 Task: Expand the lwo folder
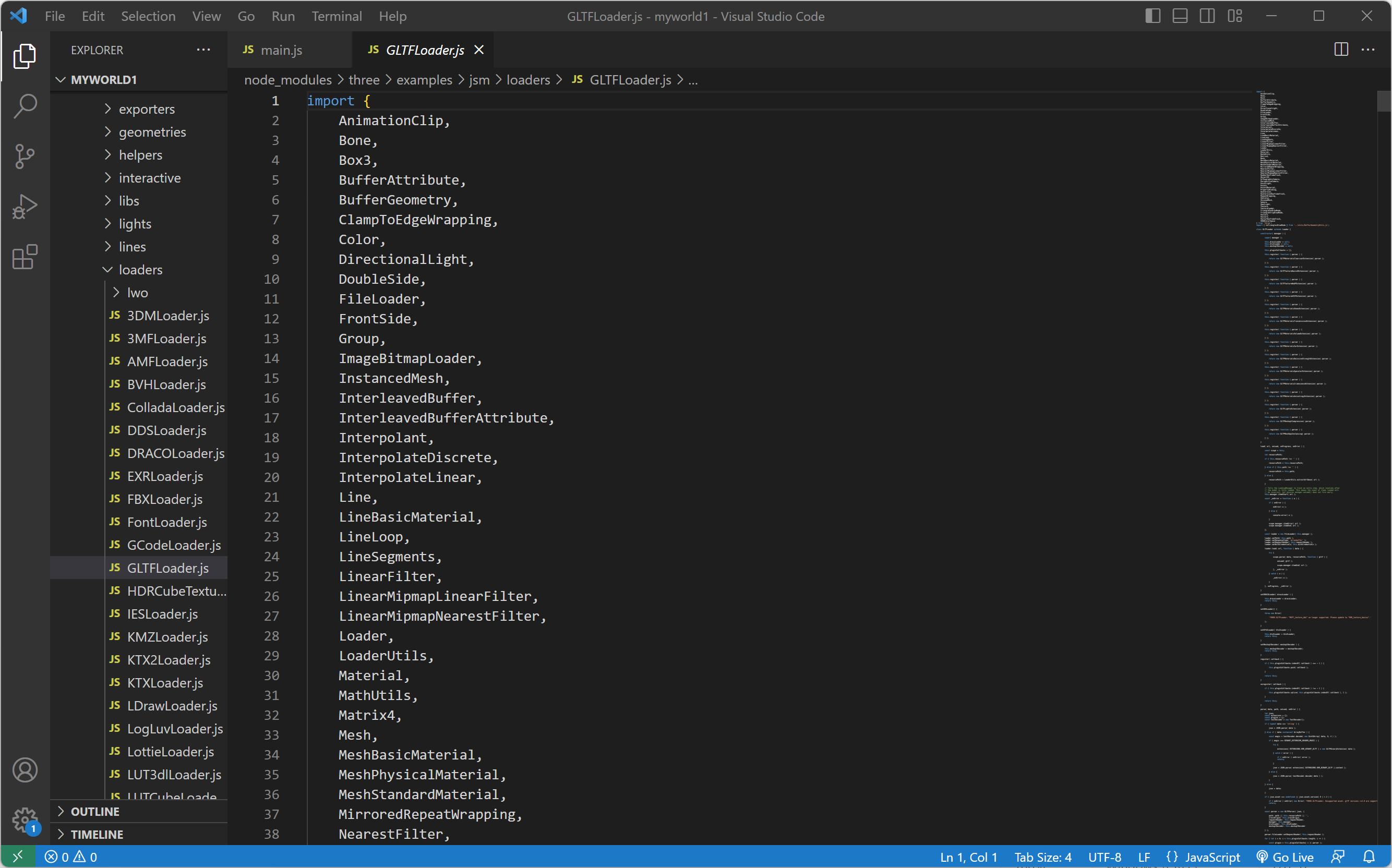pyautogui.click(x=137, y=292)
